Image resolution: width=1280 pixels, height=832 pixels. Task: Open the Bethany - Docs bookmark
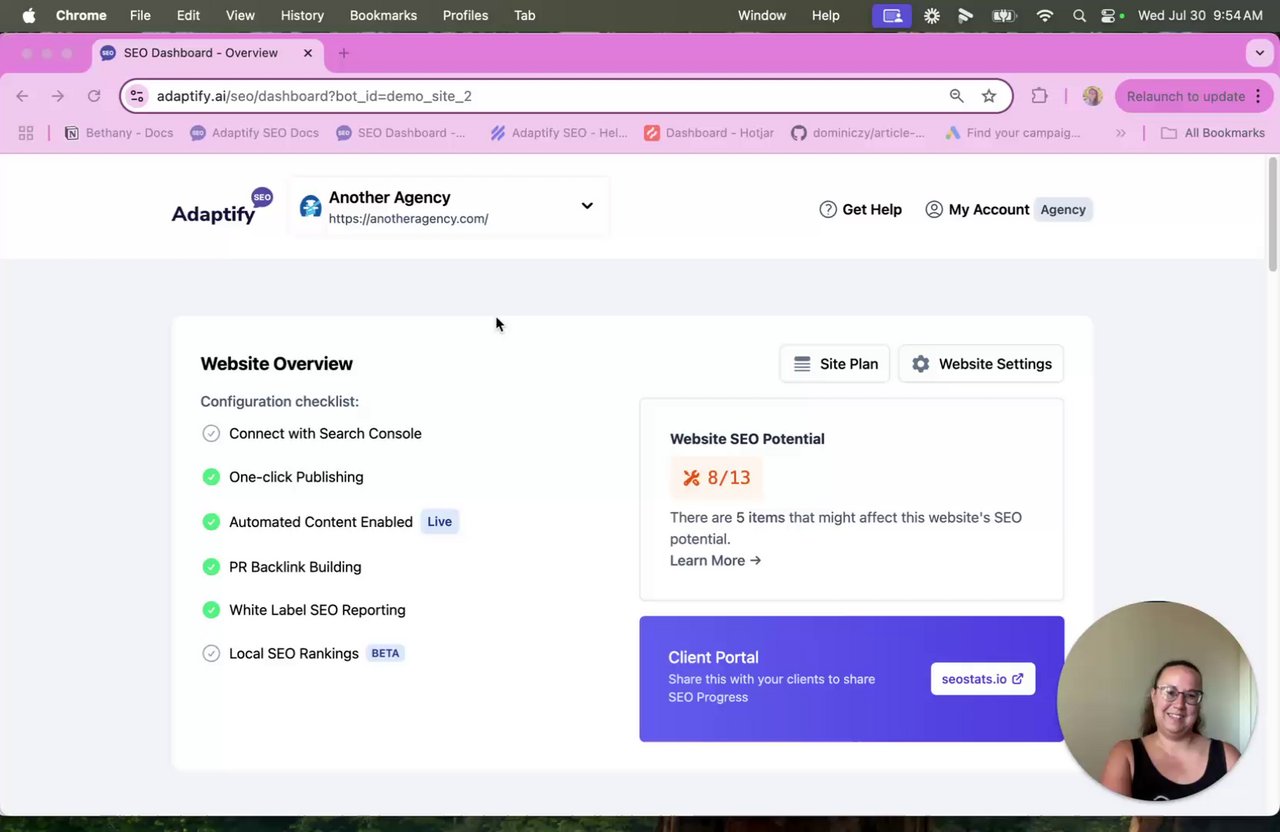(119, 133)
